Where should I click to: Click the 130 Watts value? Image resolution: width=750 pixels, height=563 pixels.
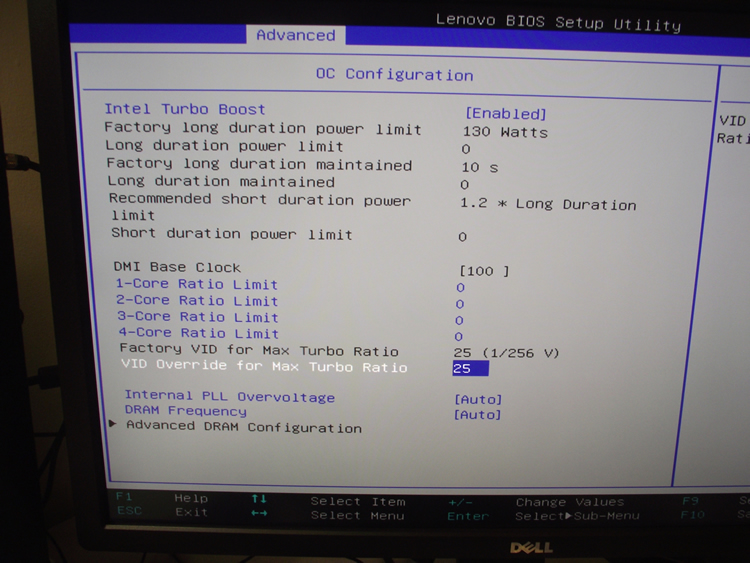pos(505,132)
